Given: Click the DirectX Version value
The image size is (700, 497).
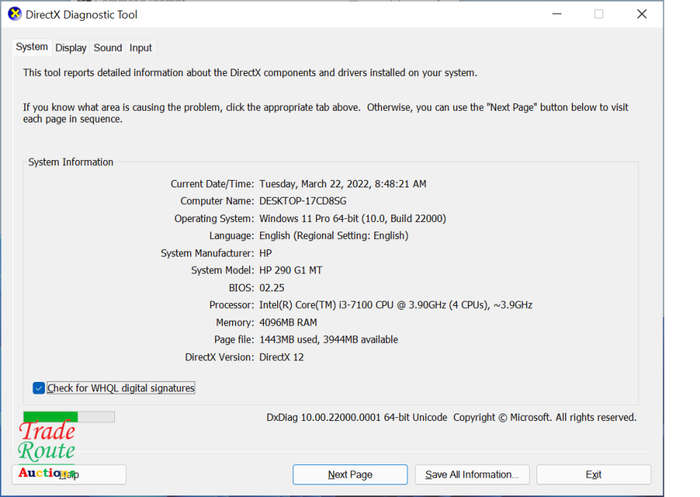Looking at the screenshot, I should (x=281, y=357).
